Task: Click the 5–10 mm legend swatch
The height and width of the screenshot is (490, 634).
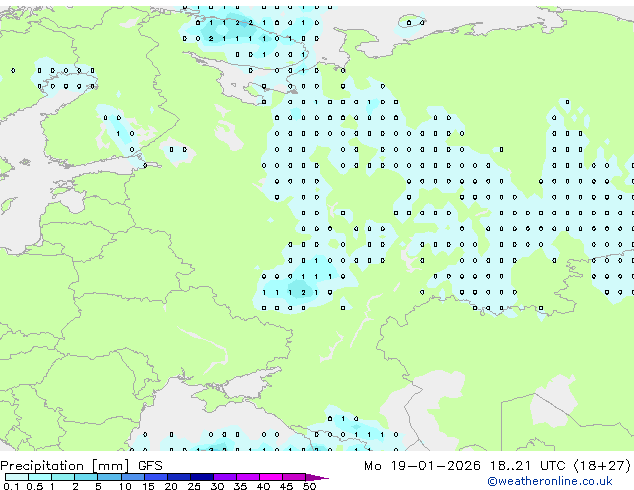Action: [x=109, y=477]
